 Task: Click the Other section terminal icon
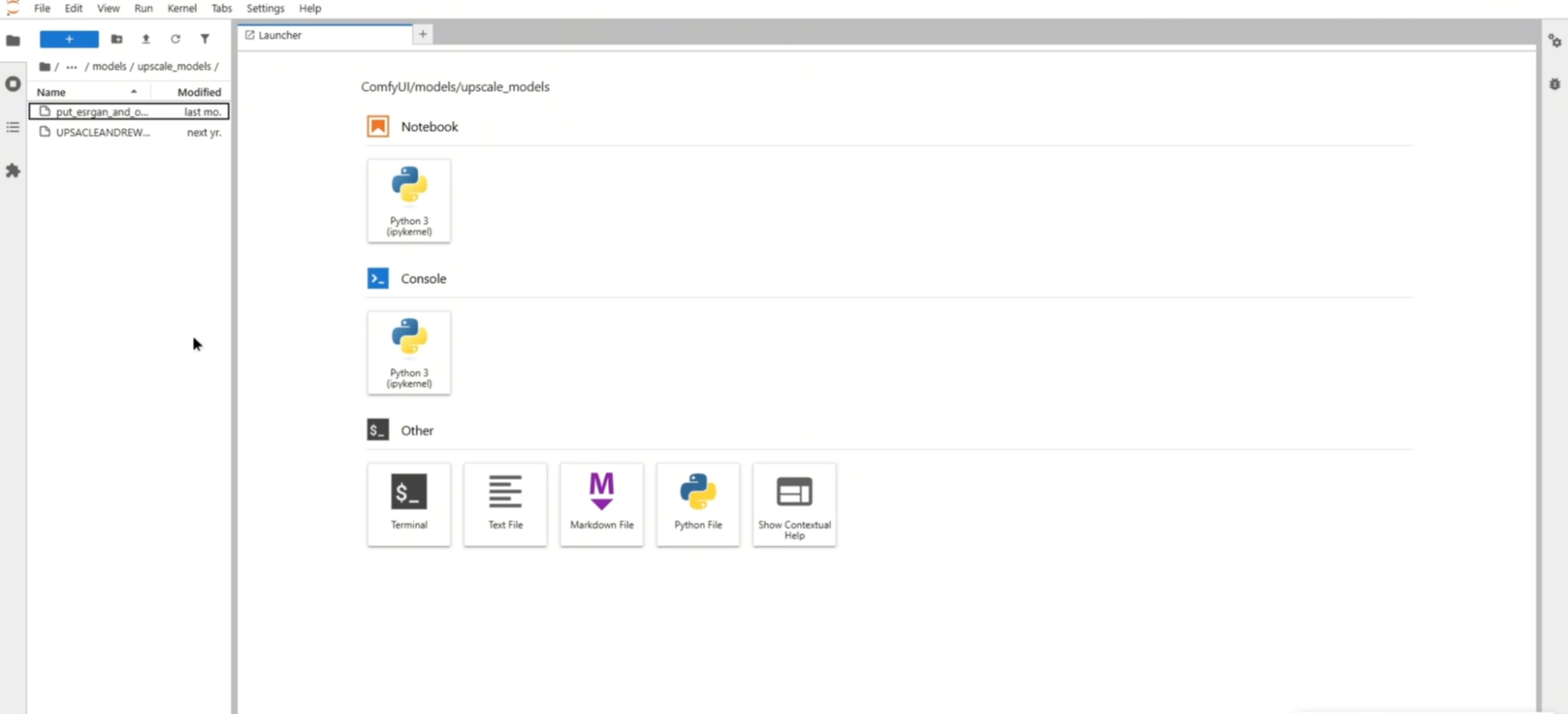[x=378, y=430]
